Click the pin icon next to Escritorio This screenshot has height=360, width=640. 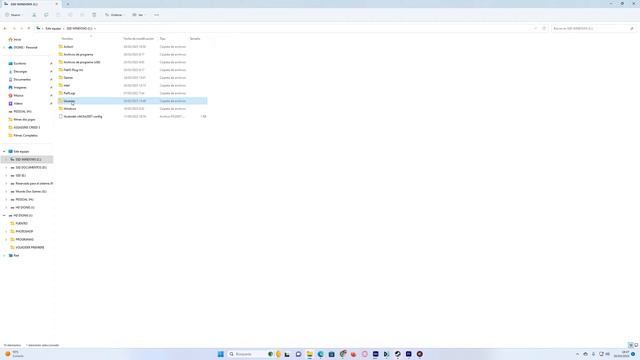click(51, 64)
